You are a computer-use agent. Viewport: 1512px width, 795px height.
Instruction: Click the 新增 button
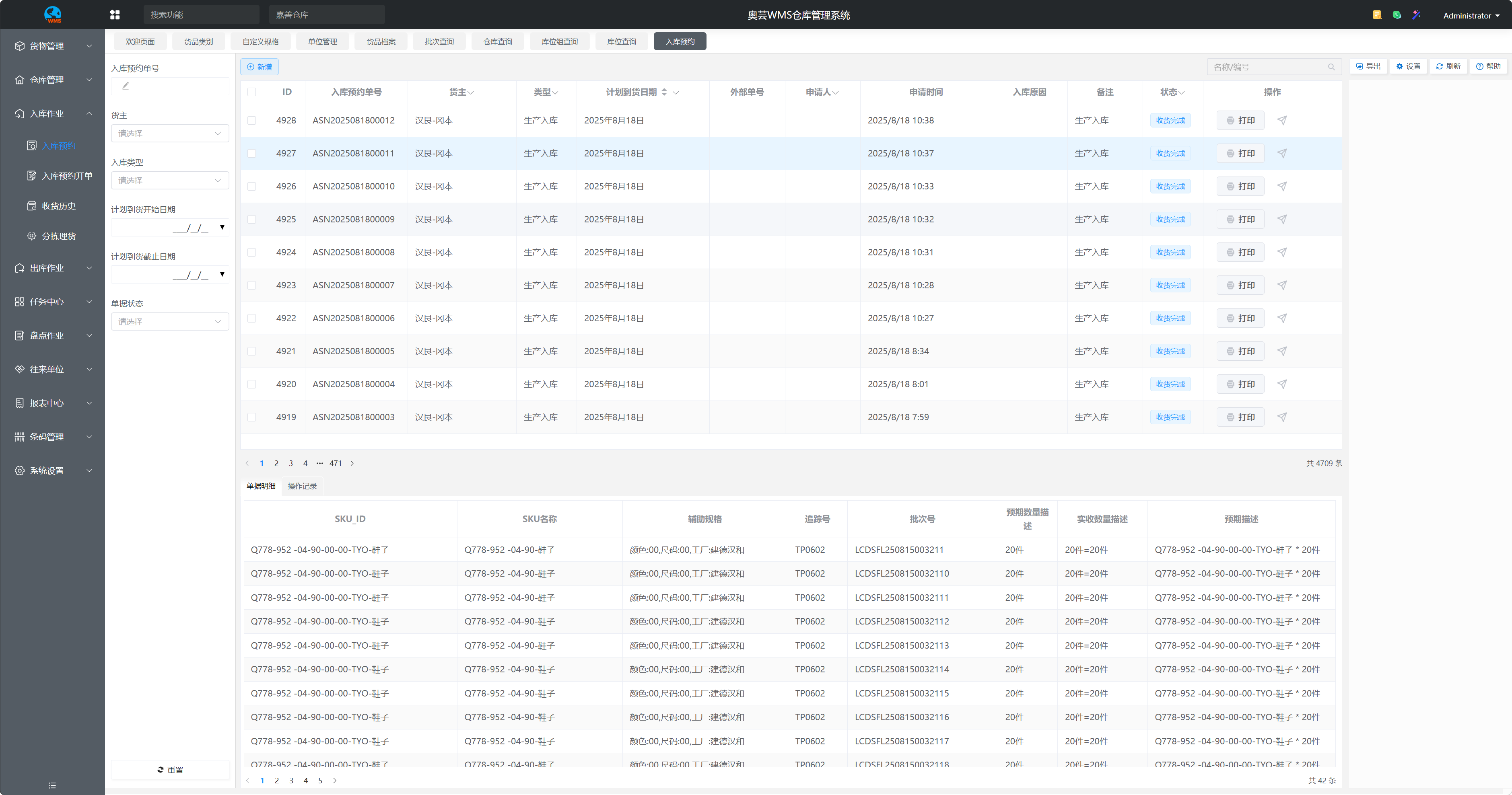point(260,67)
